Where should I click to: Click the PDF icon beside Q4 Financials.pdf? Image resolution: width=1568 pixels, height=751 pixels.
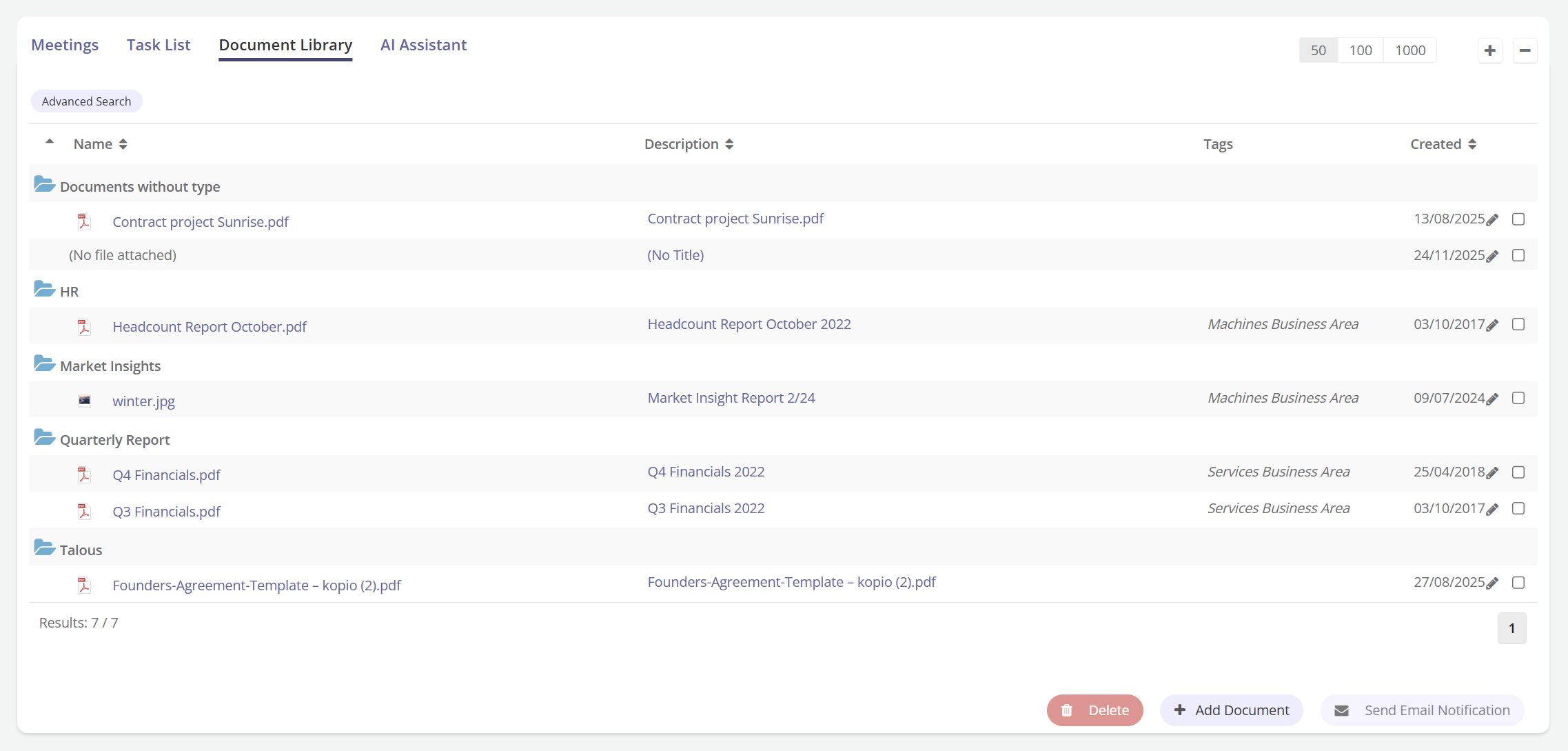pos(84,474)
